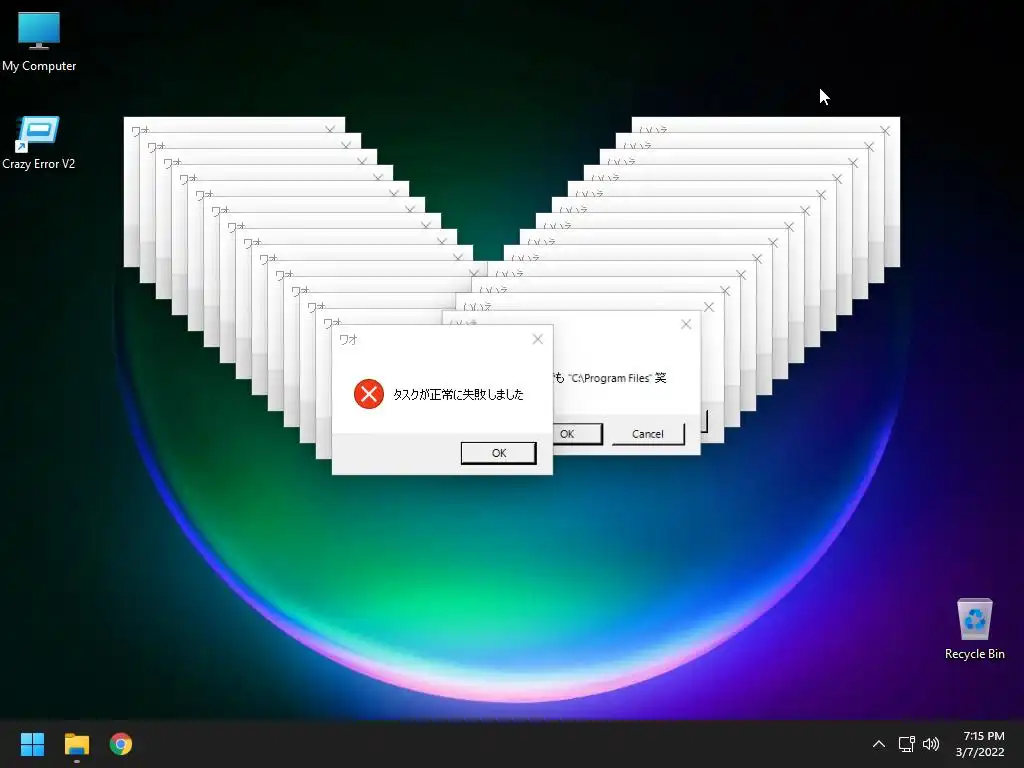Open the Recycle Bin icon
The image size is (1024, 768).
tap(974, 629)
